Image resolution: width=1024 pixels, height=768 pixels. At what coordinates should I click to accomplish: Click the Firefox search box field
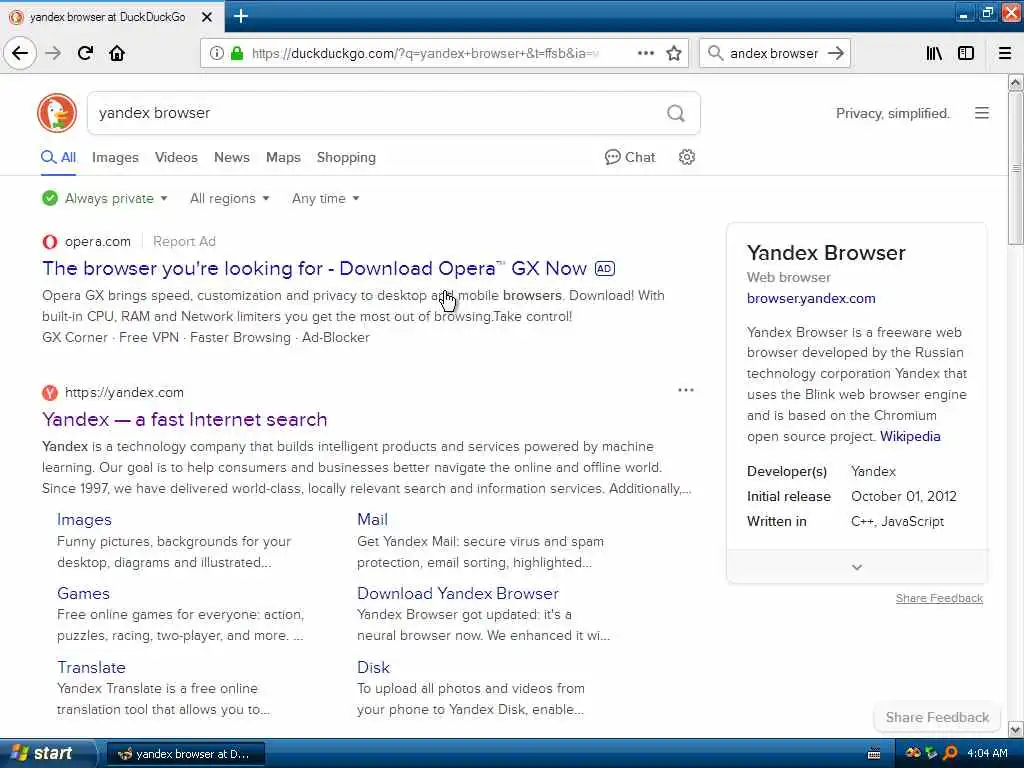click(x=773, y=54)
